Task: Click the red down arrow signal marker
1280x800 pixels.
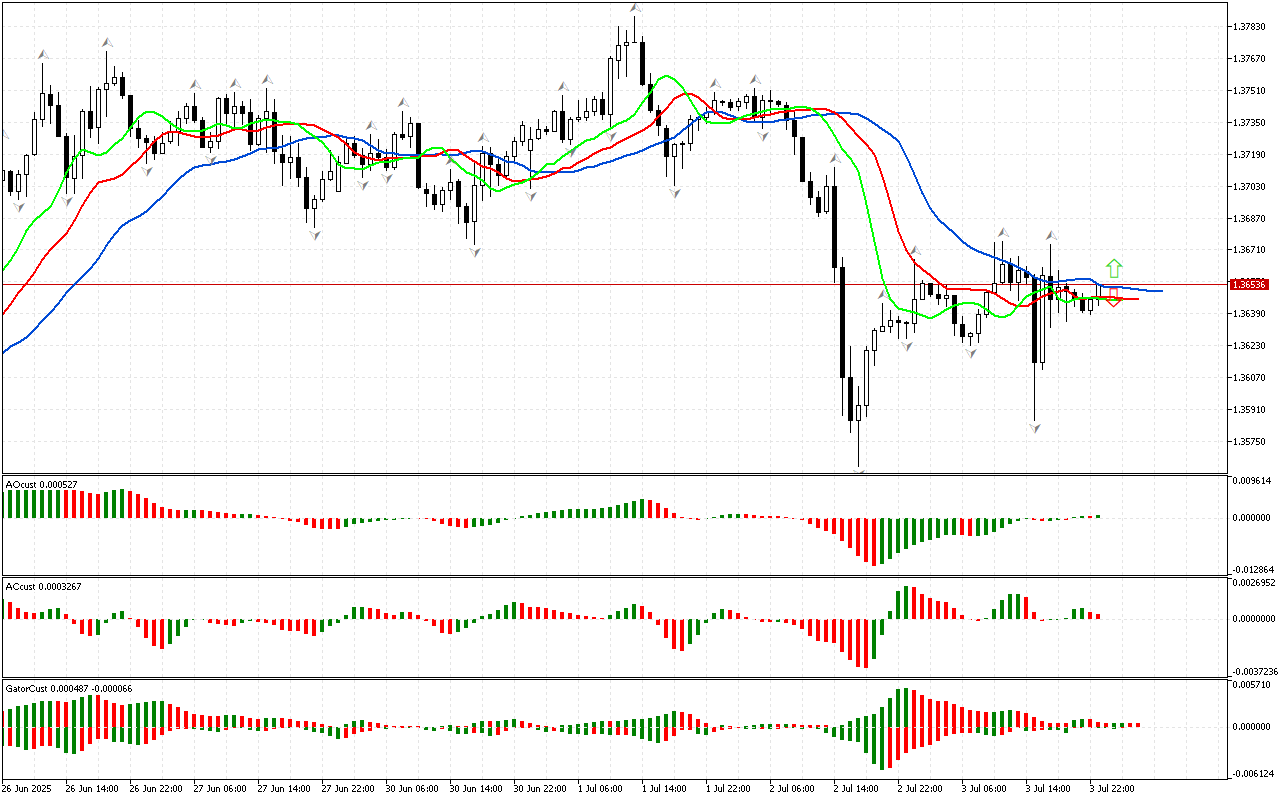Action: (1113, 298)
